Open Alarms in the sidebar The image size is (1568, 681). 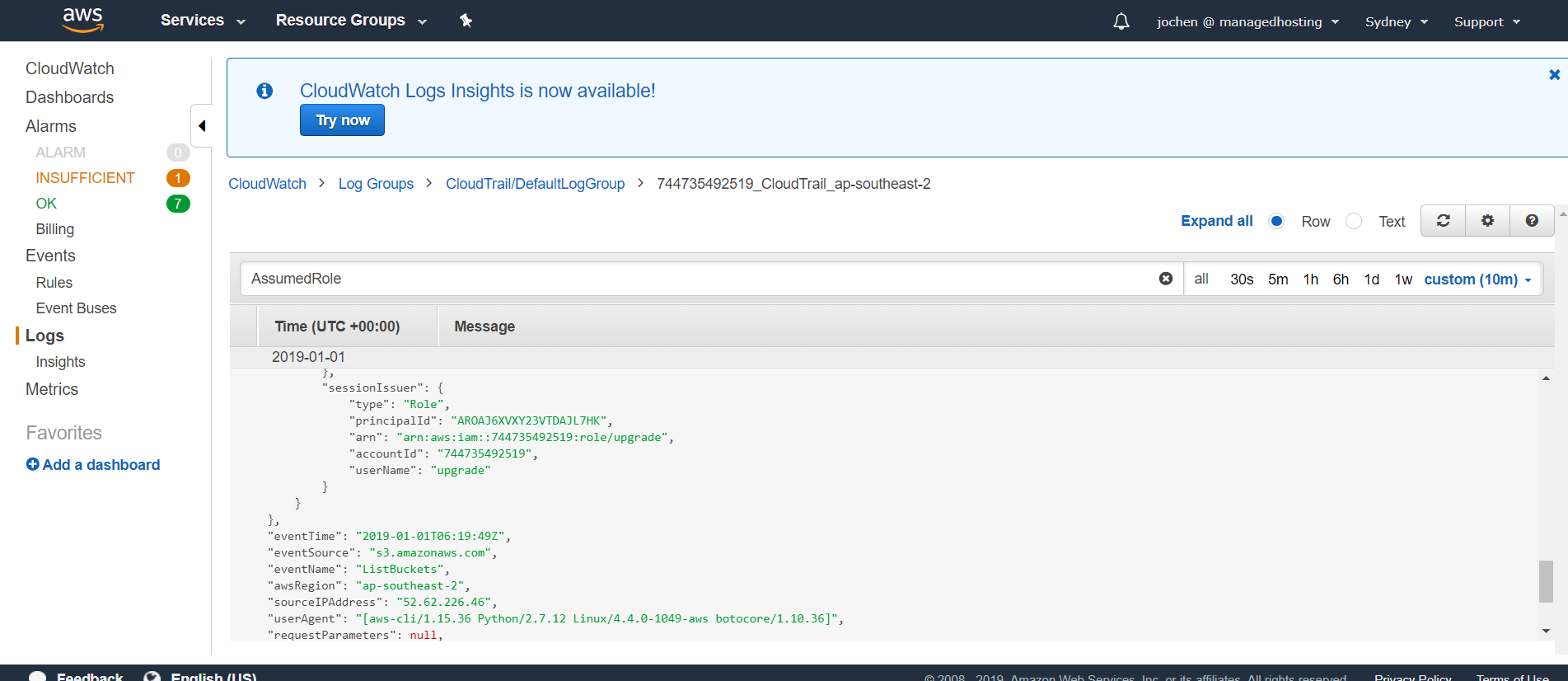(x=50, y=126)
